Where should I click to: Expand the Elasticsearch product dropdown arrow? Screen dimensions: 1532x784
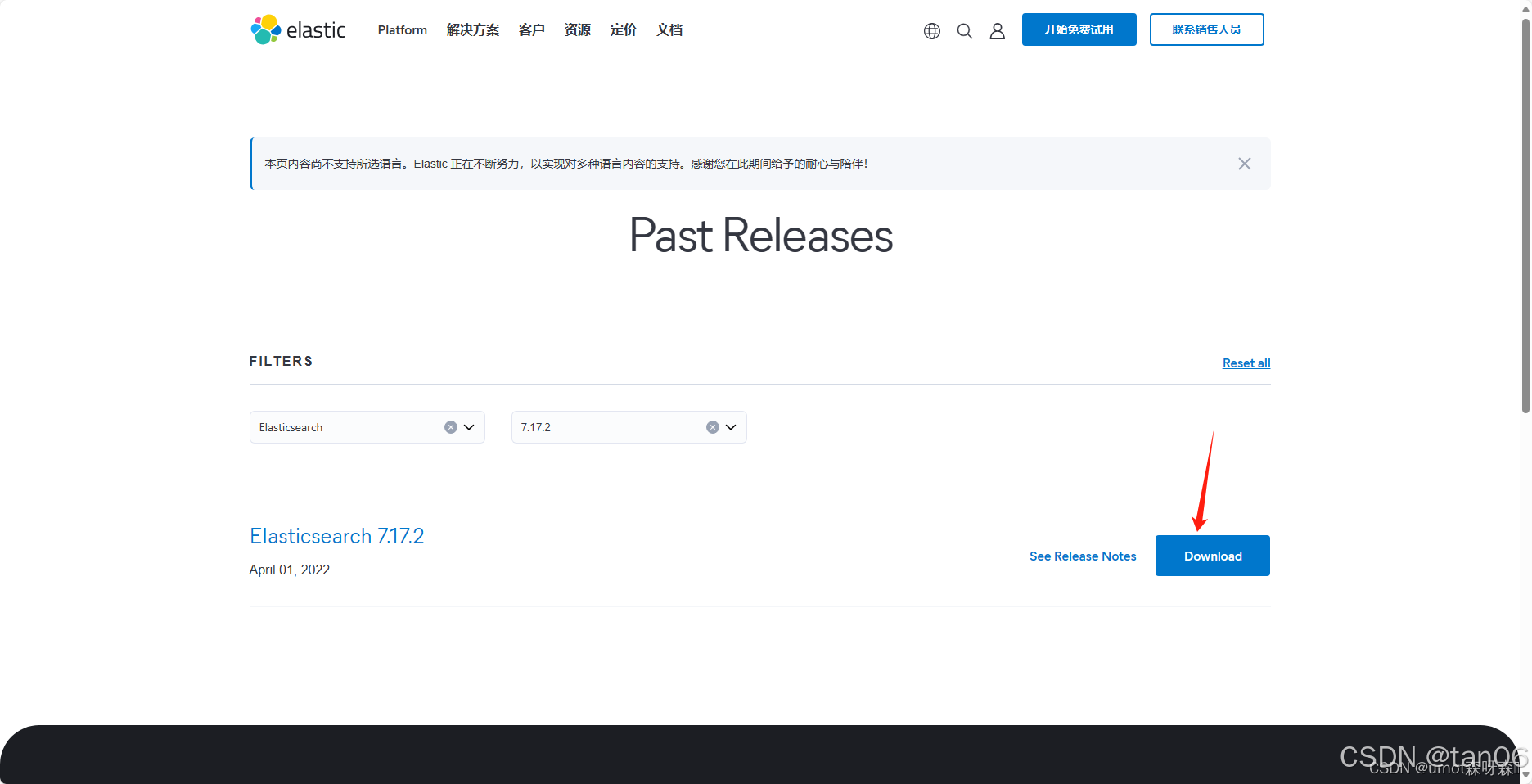click(470, 427)
